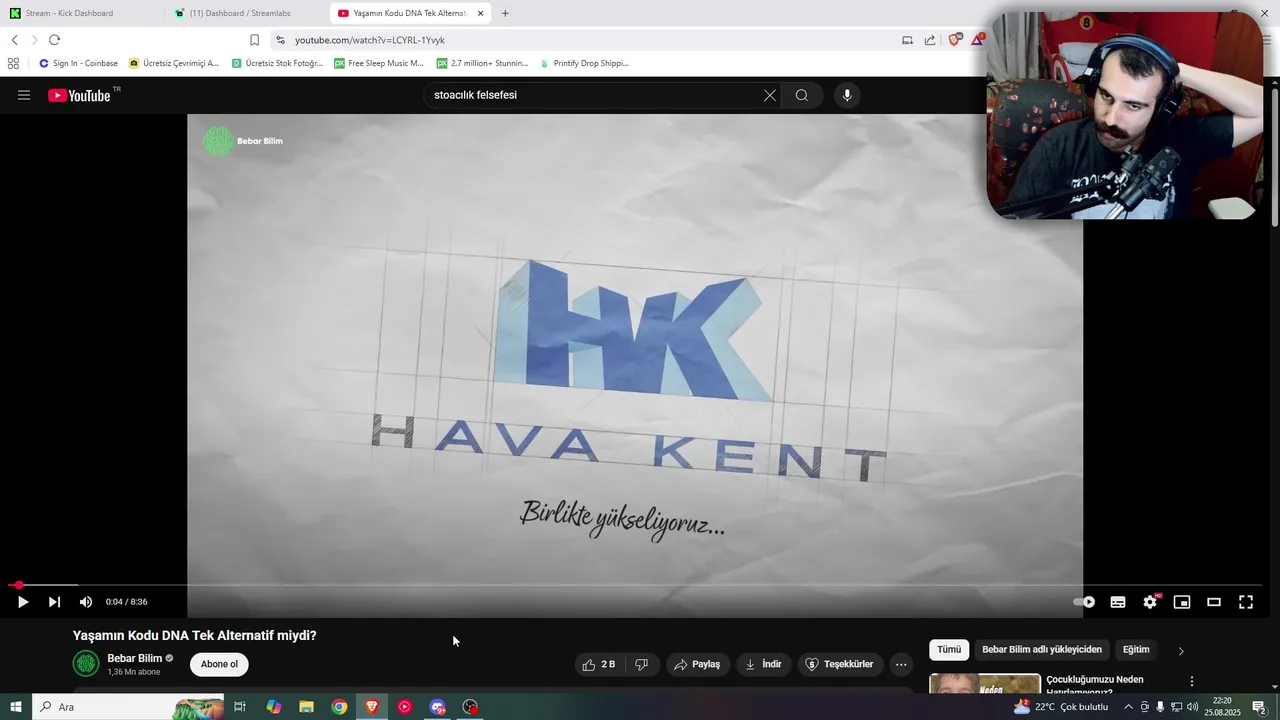Open the Printify Drop Shippi bookmark
The width and height of the screenshot is (1280, 720).
tap(584, 63)
